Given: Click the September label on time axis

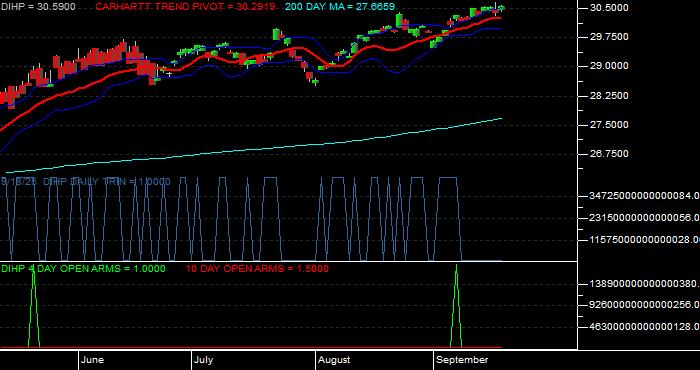Looking at the screenshot, I should coord(462,360).
